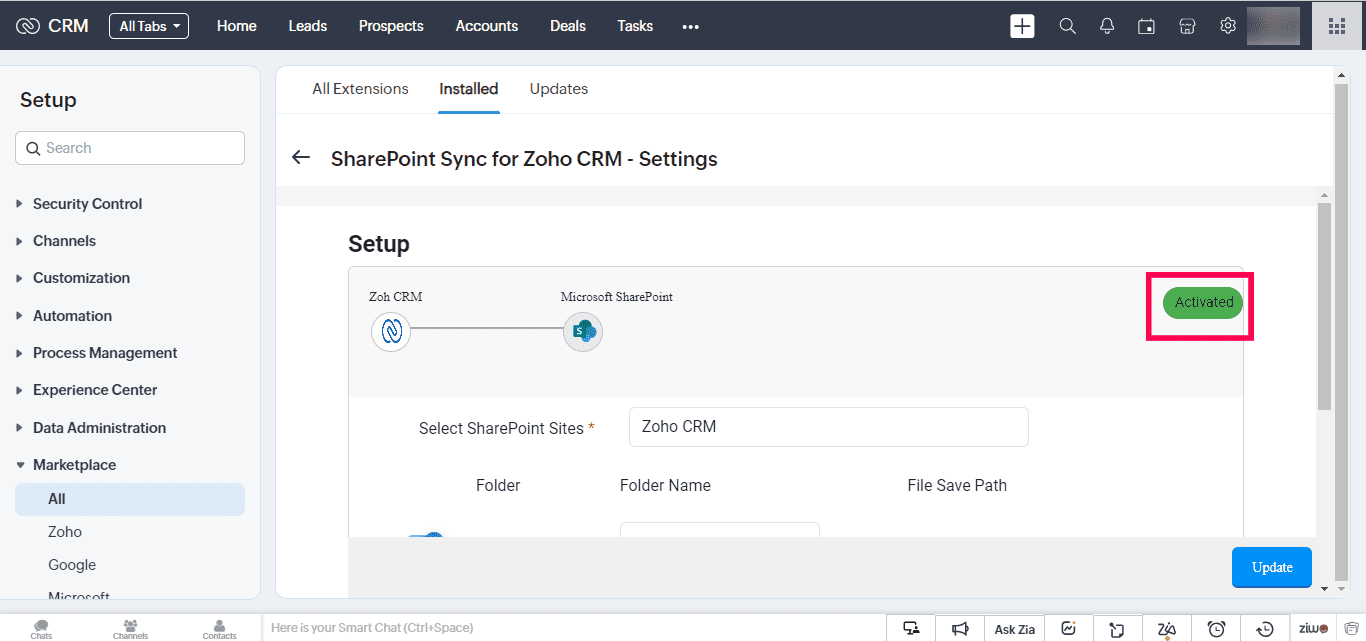The image size is (1366, 641).
Task: Open the Zia notifications icon
Action: [x=1167, y=628]
